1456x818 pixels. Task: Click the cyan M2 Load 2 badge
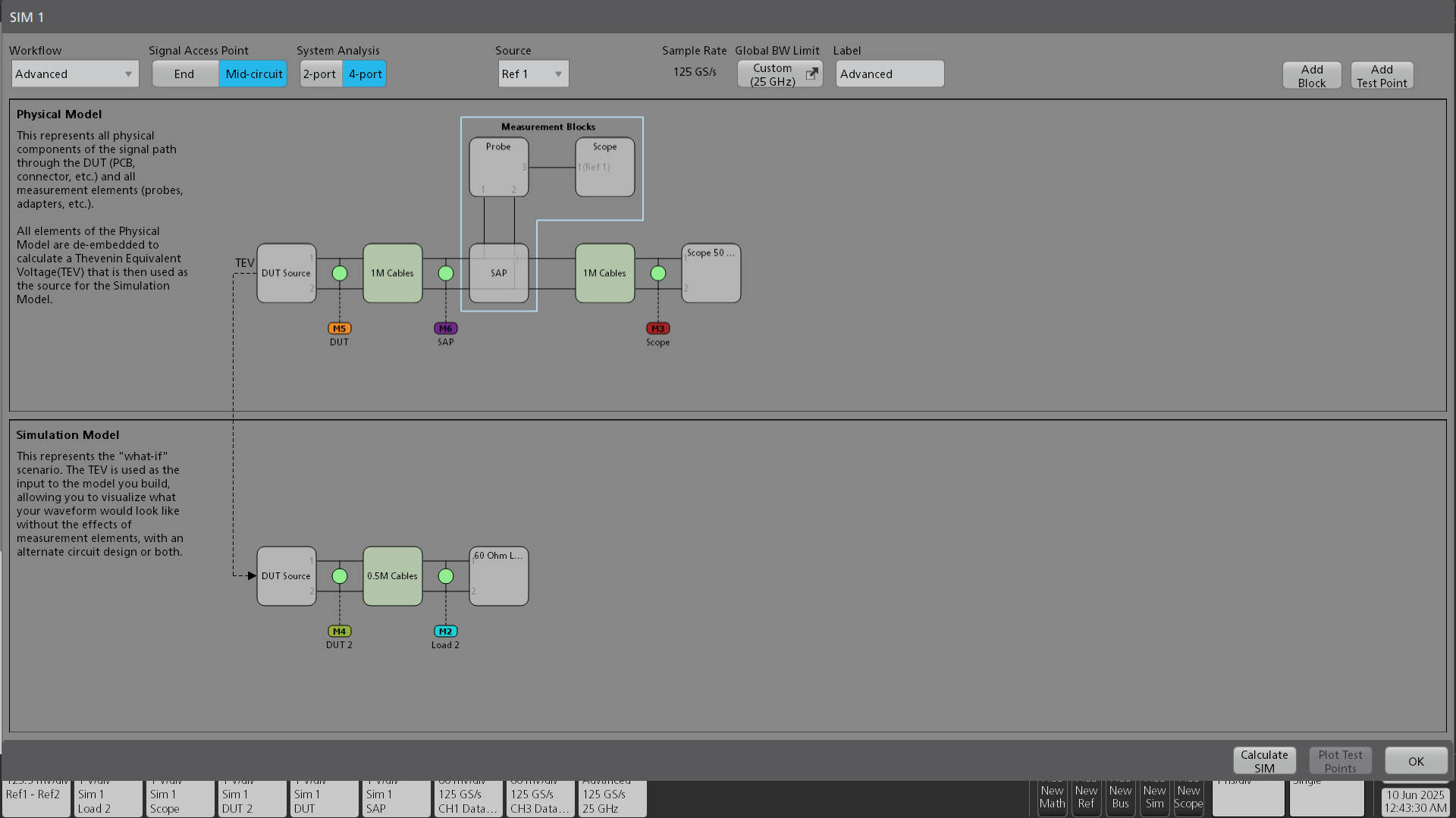point(445,632)
